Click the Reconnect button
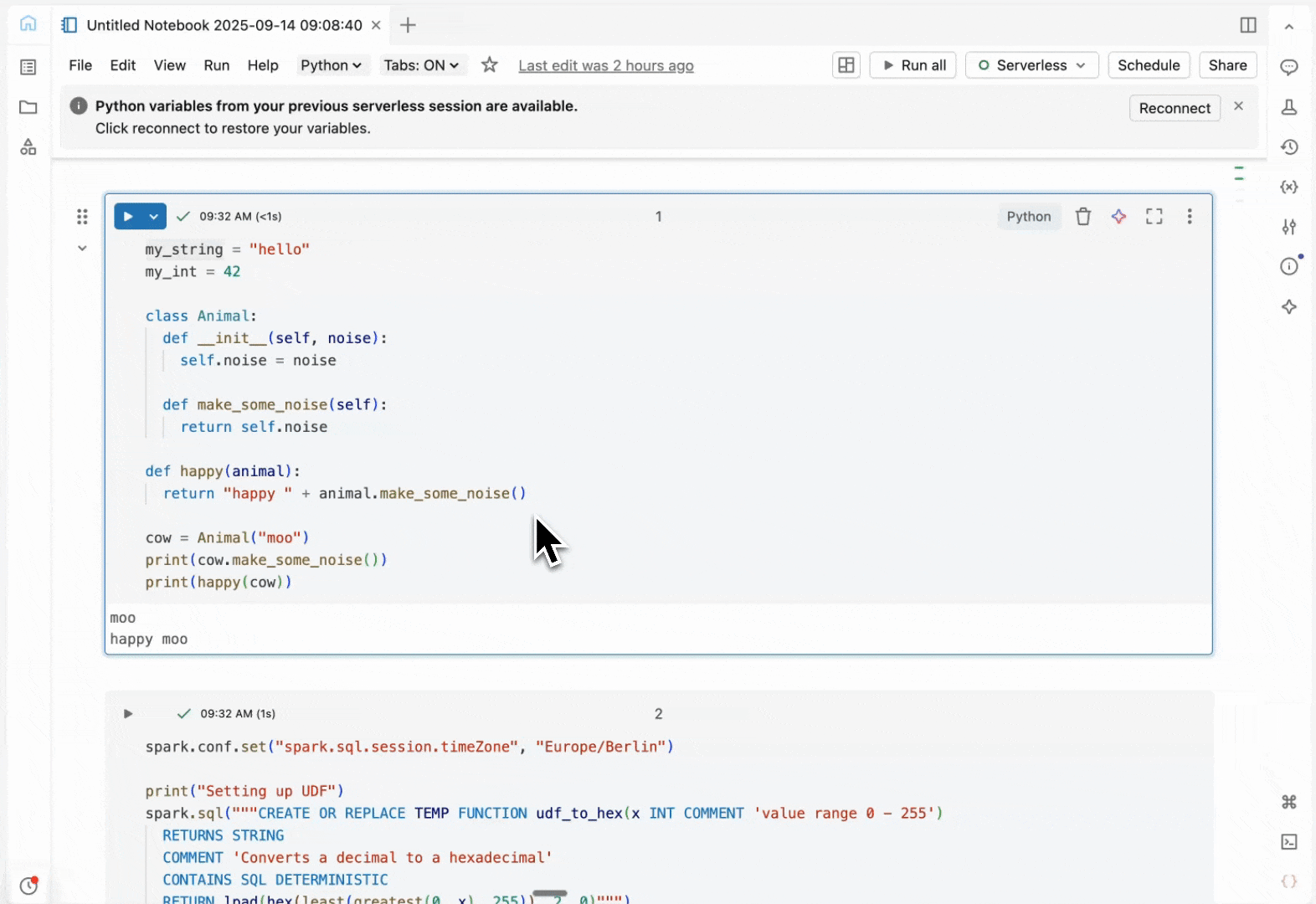The height and width of the screenshot is (904, 1316). click(1175, 108)
